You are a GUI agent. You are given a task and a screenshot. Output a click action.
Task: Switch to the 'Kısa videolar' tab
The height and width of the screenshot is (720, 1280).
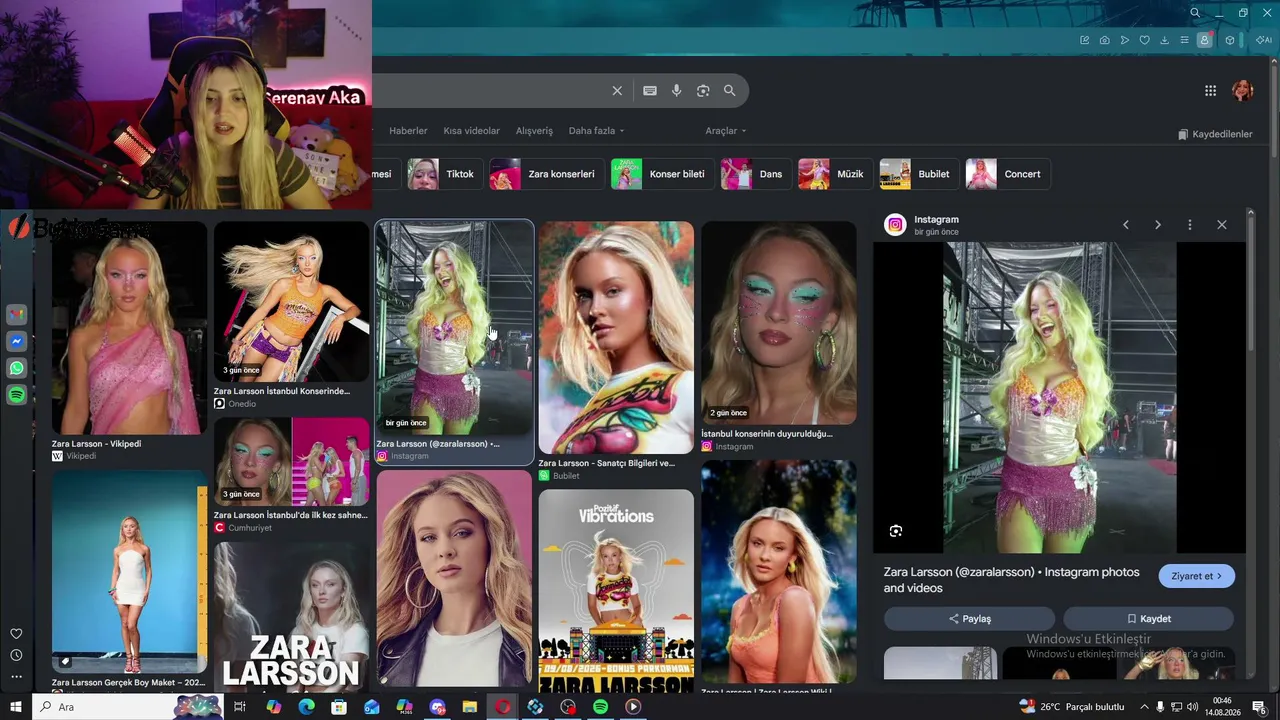tap(472, 131)
